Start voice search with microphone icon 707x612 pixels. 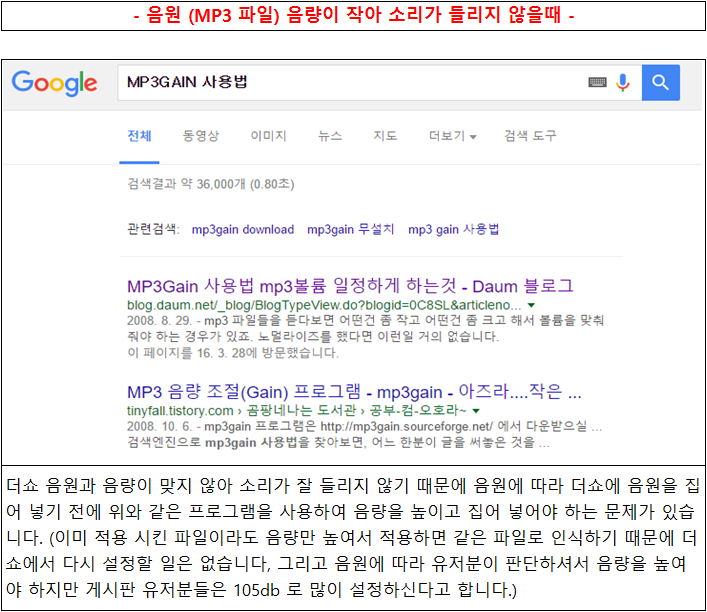click(623, 83)
